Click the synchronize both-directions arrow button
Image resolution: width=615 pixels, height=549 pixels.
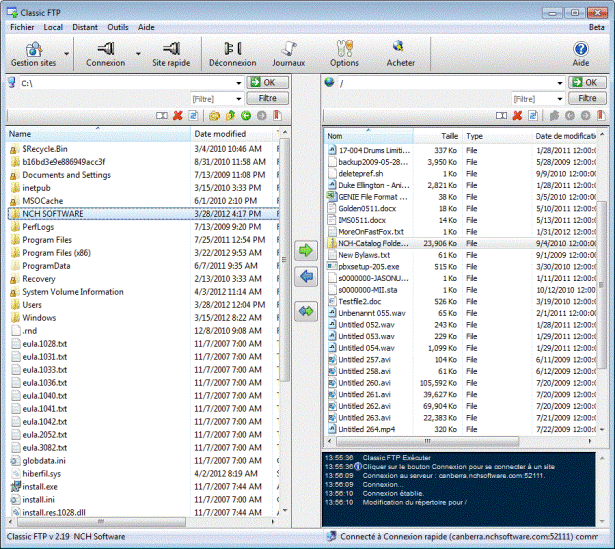[306, 311]
